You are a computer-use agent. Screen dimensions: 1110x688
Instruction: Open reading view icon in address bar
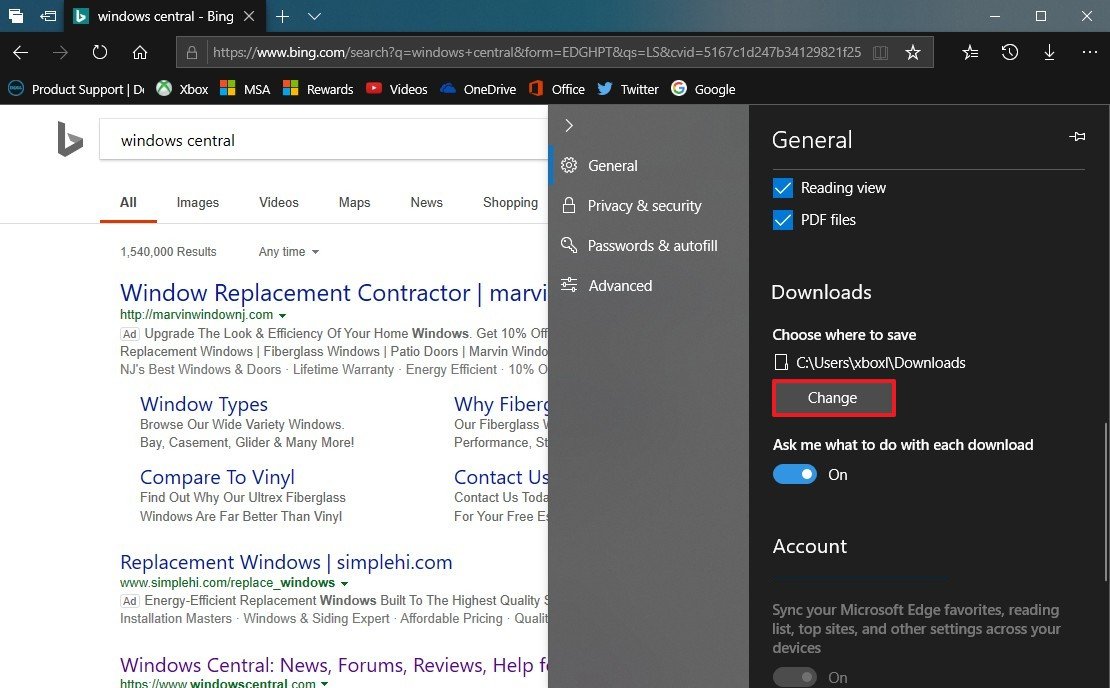click(x=880, y=52)
